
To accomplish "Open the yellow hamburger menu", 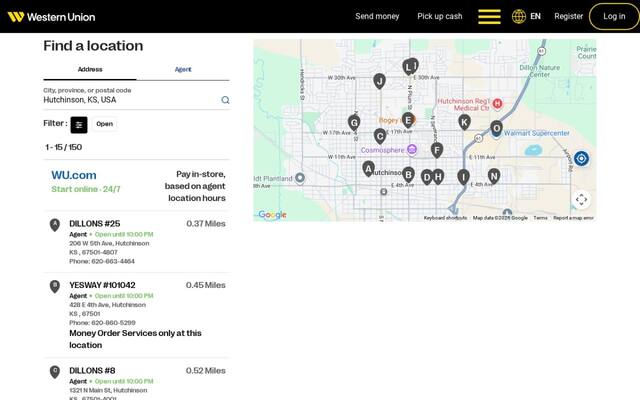I will click(x=489, y=16).
